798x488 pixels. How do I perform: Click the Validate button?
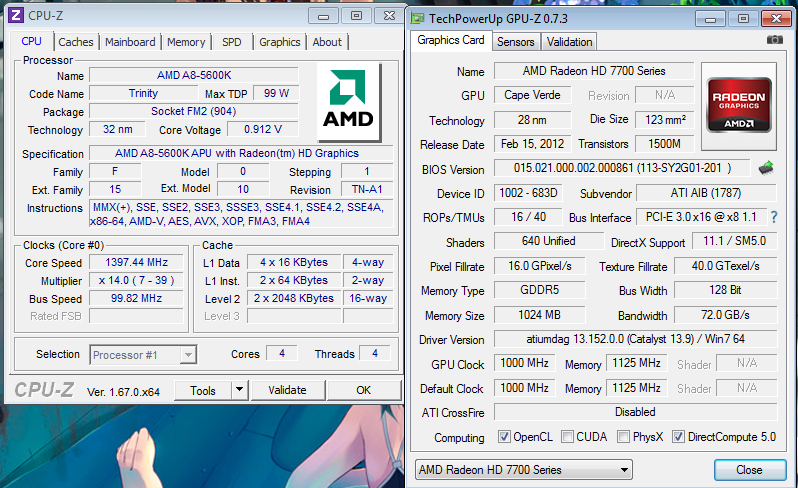[x=288, y=390]
